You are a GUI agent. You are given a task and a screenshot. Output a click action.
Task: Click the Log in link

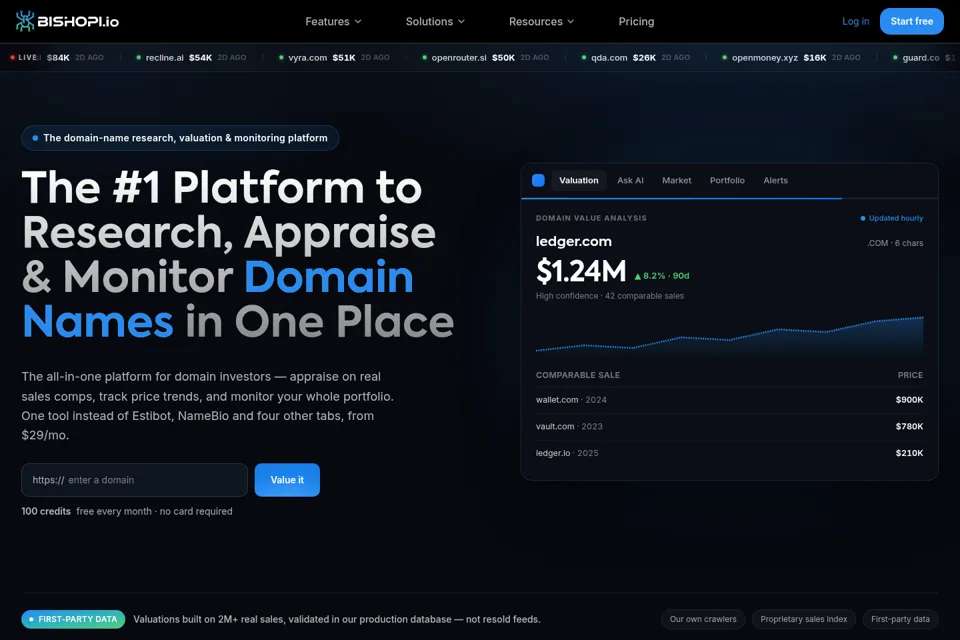click(855, 21)
